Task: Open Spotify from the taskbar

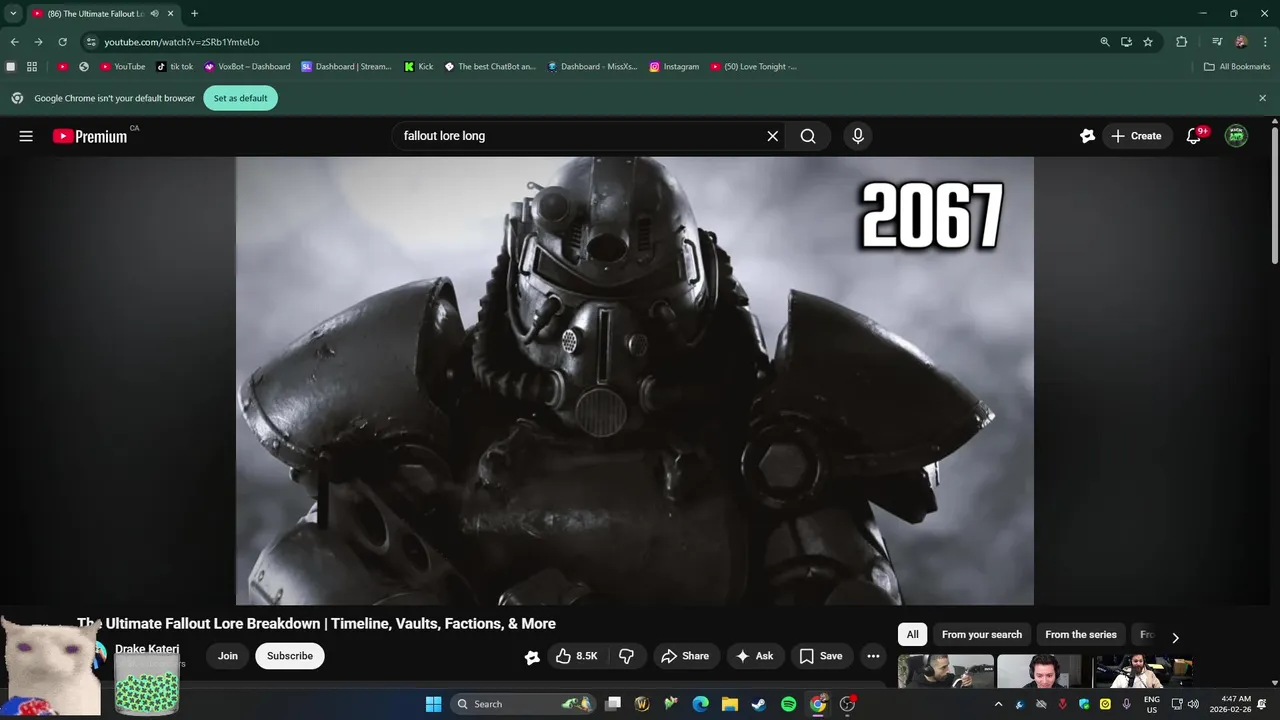Action: pyautogui.click(x=788, y=704)
